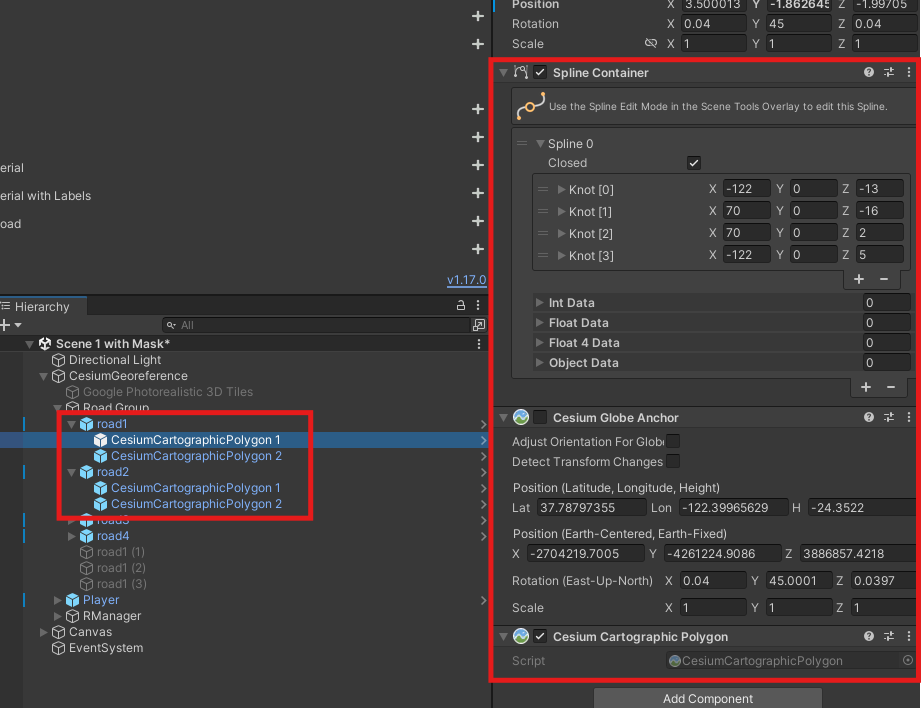Select the EventSystem object

coord(106,648)
